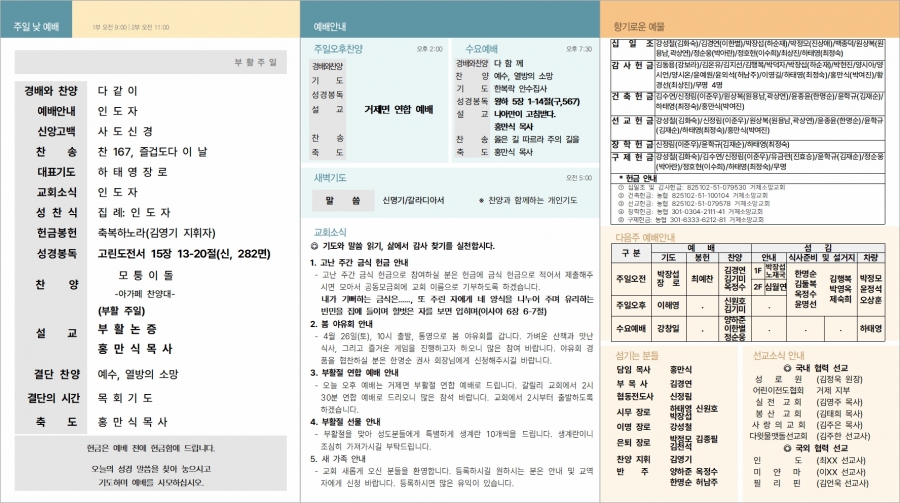Click the heading '2. 봄 야유회 안내'

point(342,324)
